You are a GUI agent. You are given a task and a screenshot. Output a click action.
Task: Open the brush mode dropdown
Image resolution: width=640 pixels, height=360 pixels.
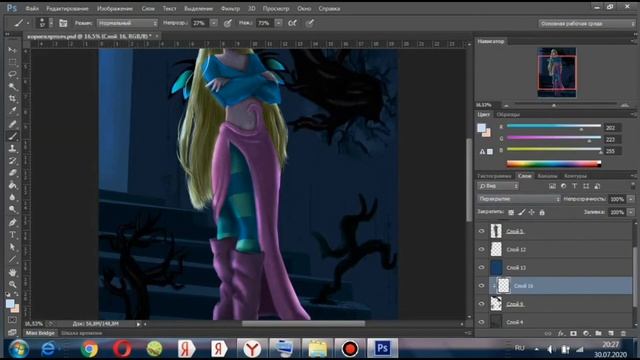tap(127, 23)
